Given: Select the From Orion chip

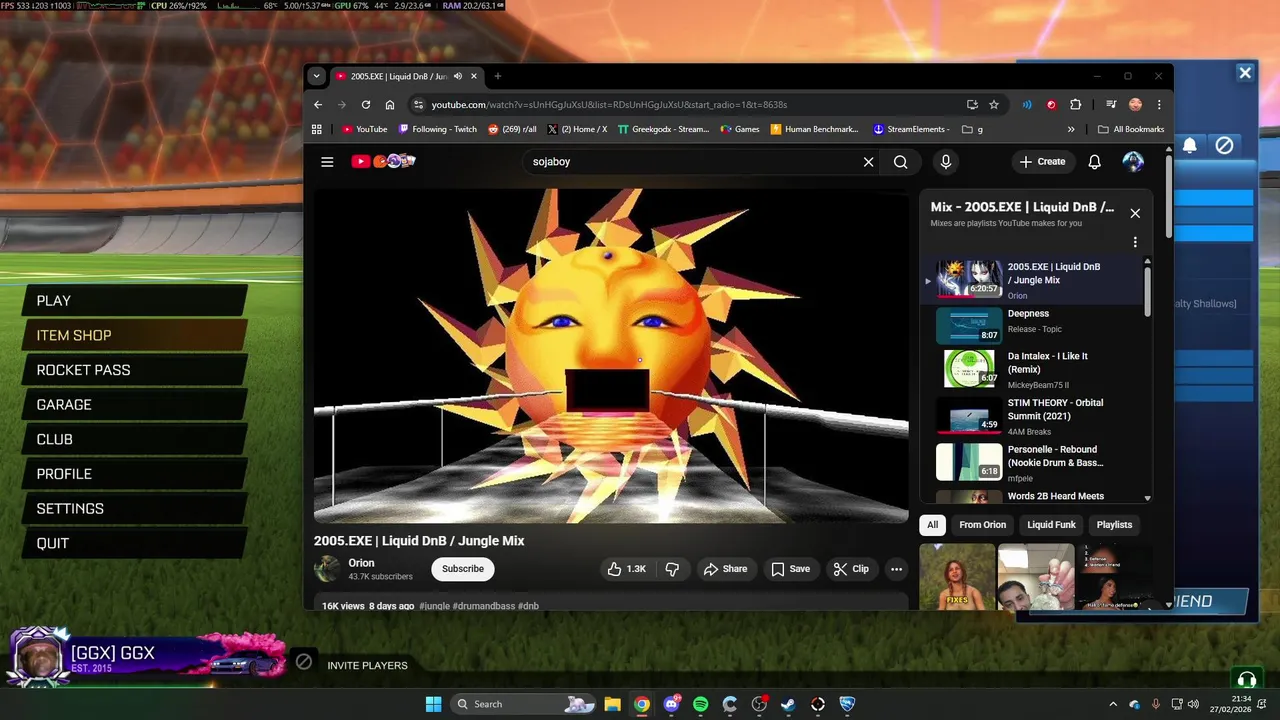Looking at the screenshot, I should pos(982,525).
